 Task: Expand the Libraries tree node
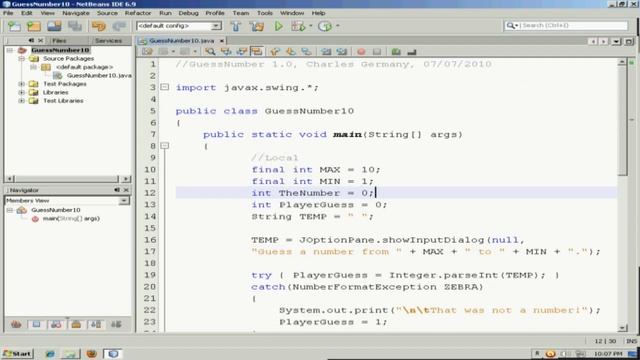[22, 92]
